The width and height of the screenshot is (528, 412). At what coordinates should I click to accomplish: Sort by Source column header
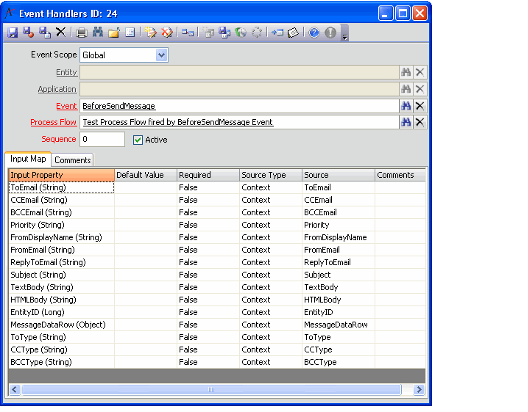tap(338, 175)
